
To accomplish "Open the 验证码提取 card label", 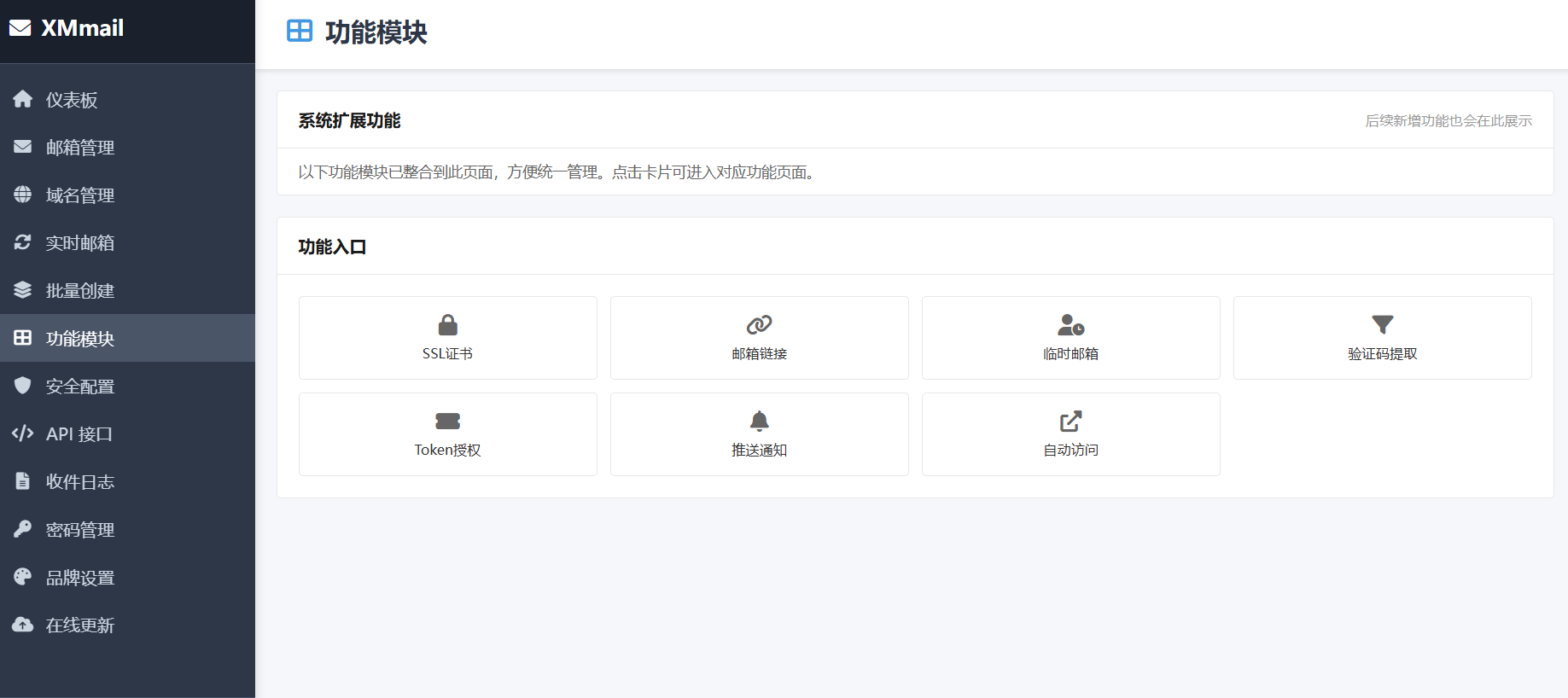I will point(1383,353).
